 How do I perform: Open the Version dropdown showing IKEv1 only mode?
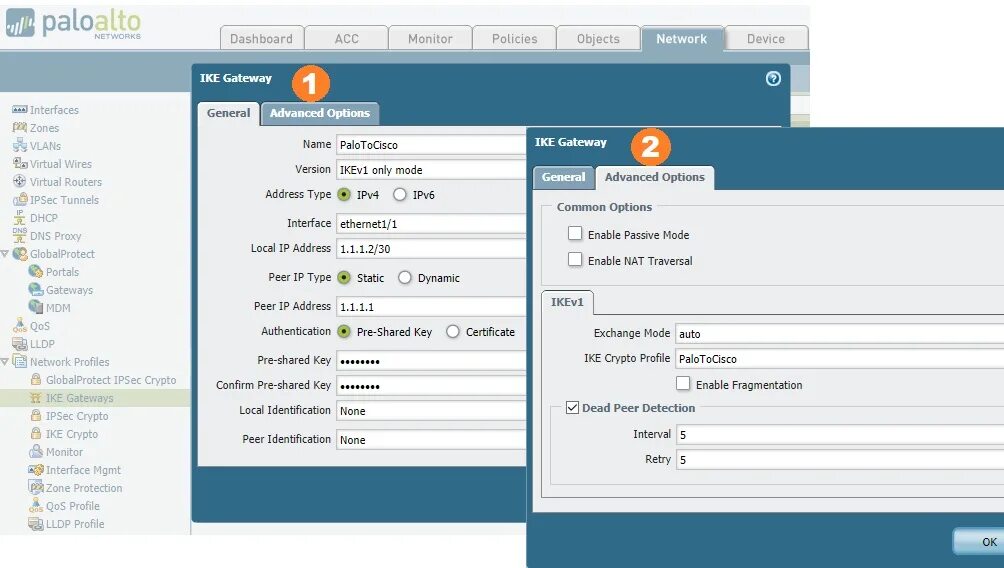[x=431, y=170]
